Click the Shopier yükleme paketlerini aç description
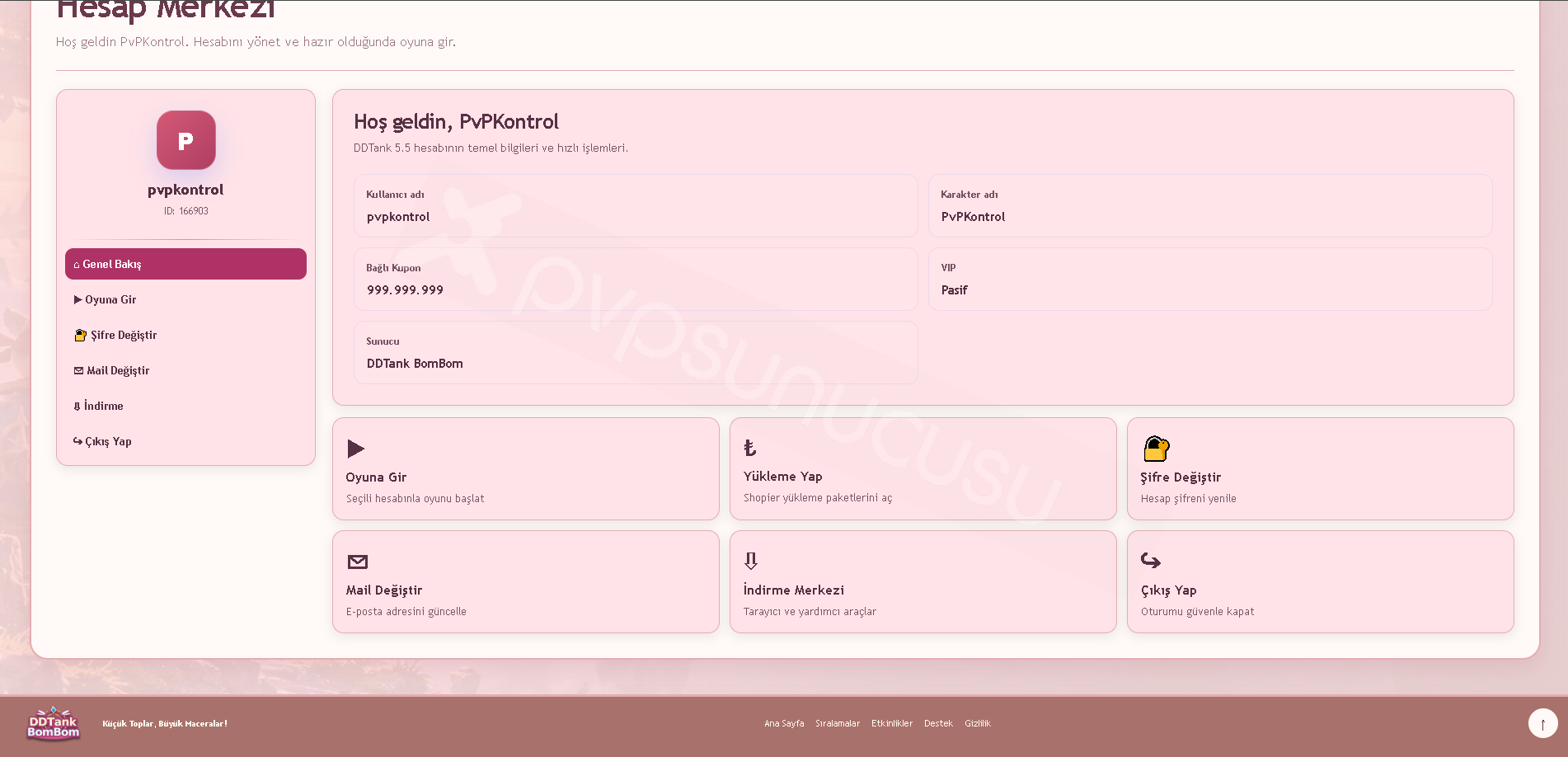Viewport: 1568px width, 757px height. pos(818,498)
